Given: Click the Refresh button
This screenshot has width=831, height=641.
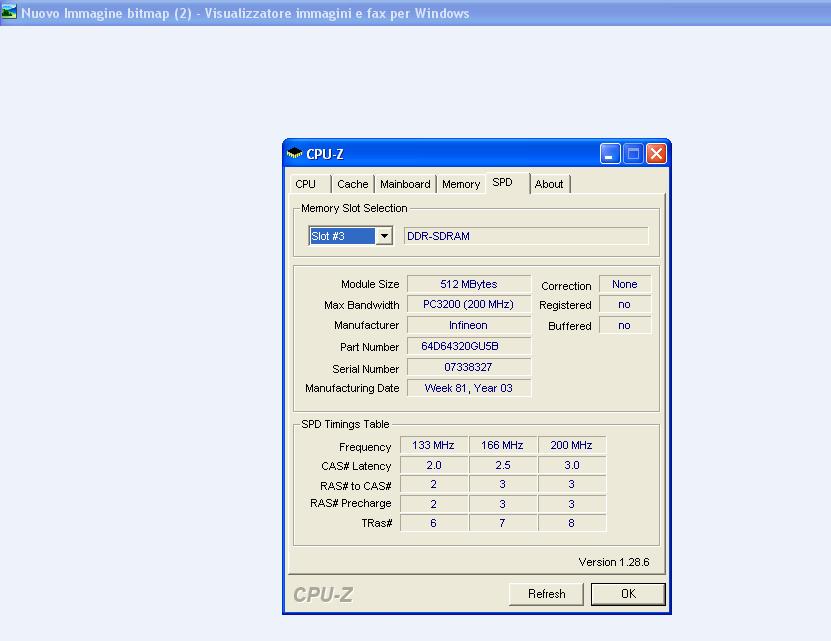Looking at the screenshot, I should 546,594.
